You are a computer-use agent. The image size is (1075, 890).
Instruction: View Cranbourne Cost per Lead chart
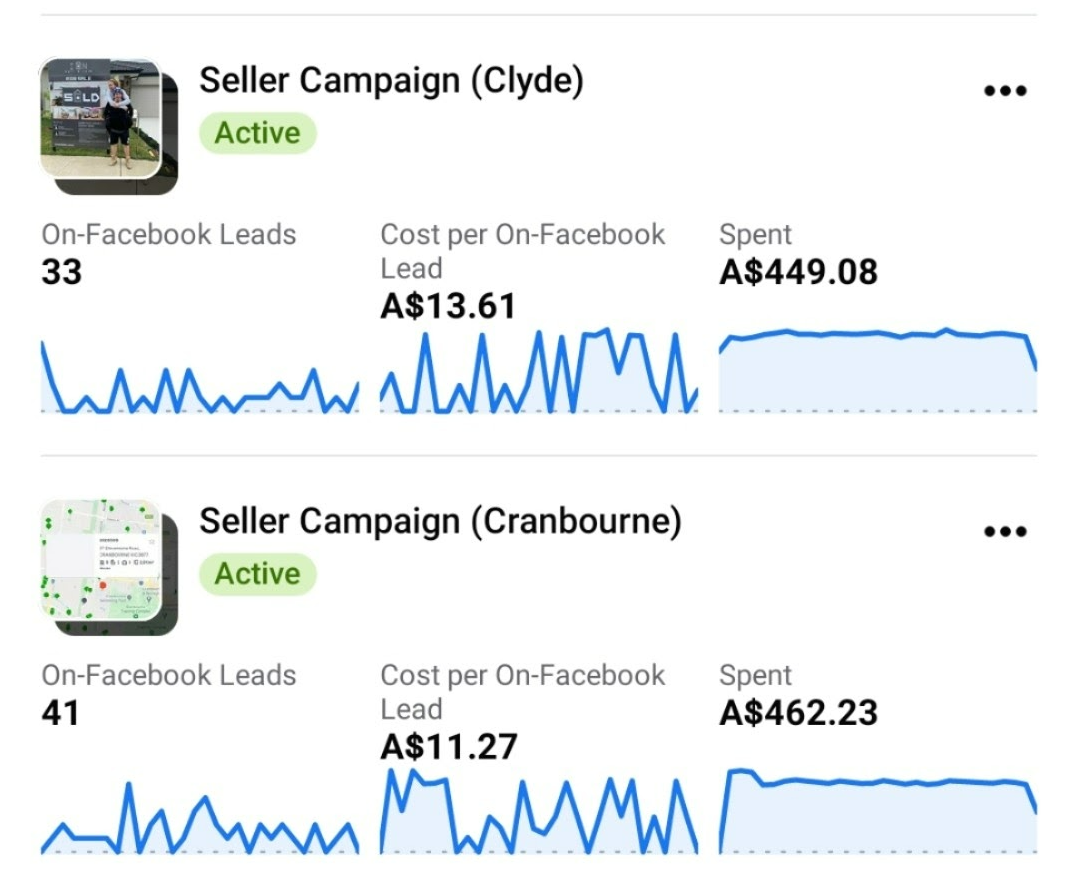click(538, 811)
